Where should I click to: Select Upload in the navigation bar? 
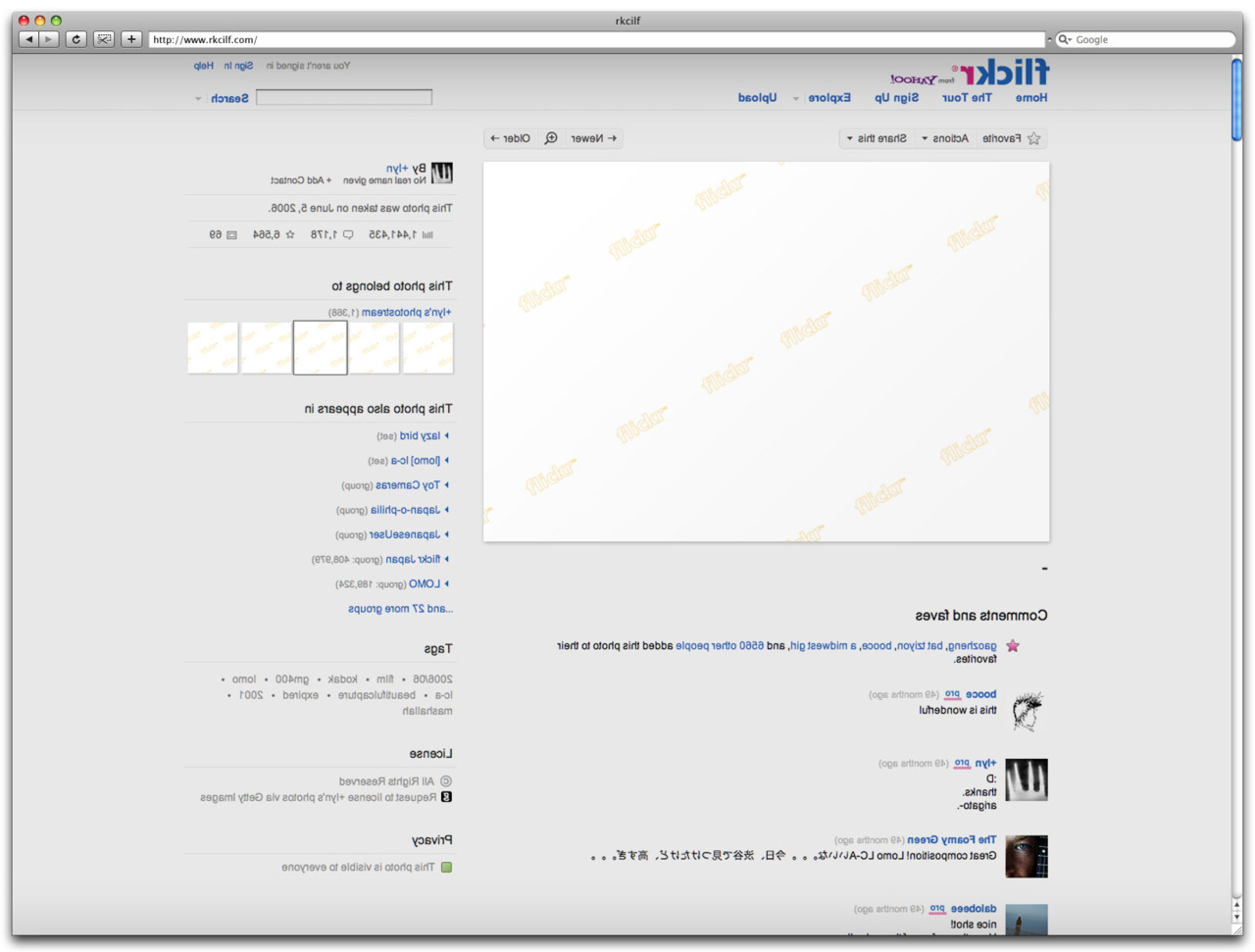pos(757,98)
